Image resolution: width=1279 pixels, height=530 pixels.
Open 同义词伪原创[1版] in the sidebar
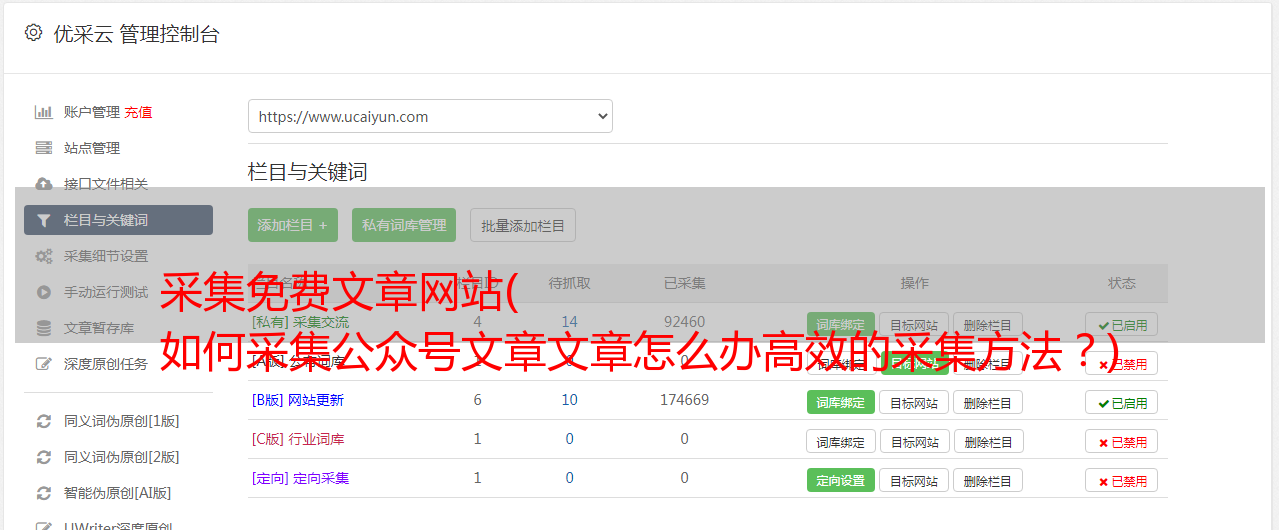pos(122,421)
